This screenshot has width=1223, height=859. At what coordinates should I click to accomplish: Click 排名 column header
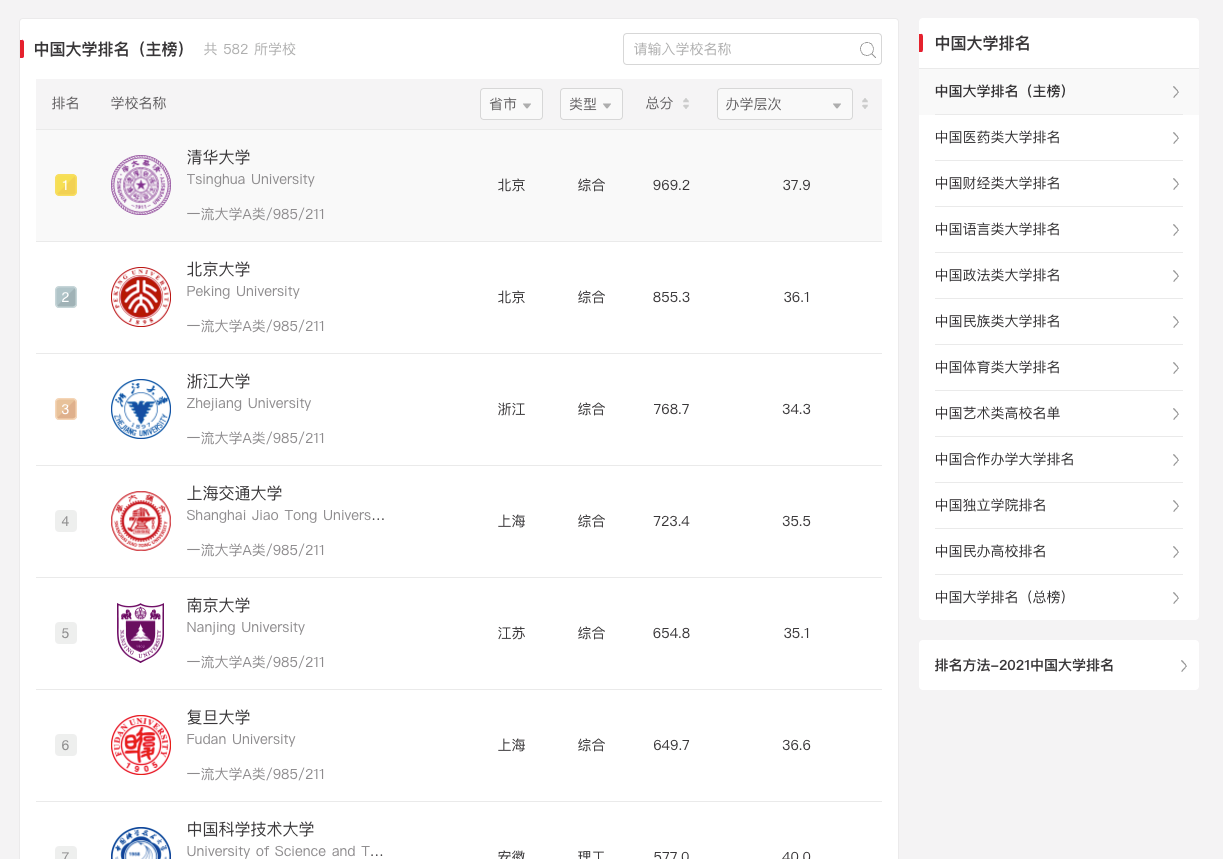click(x=66, y=104)
